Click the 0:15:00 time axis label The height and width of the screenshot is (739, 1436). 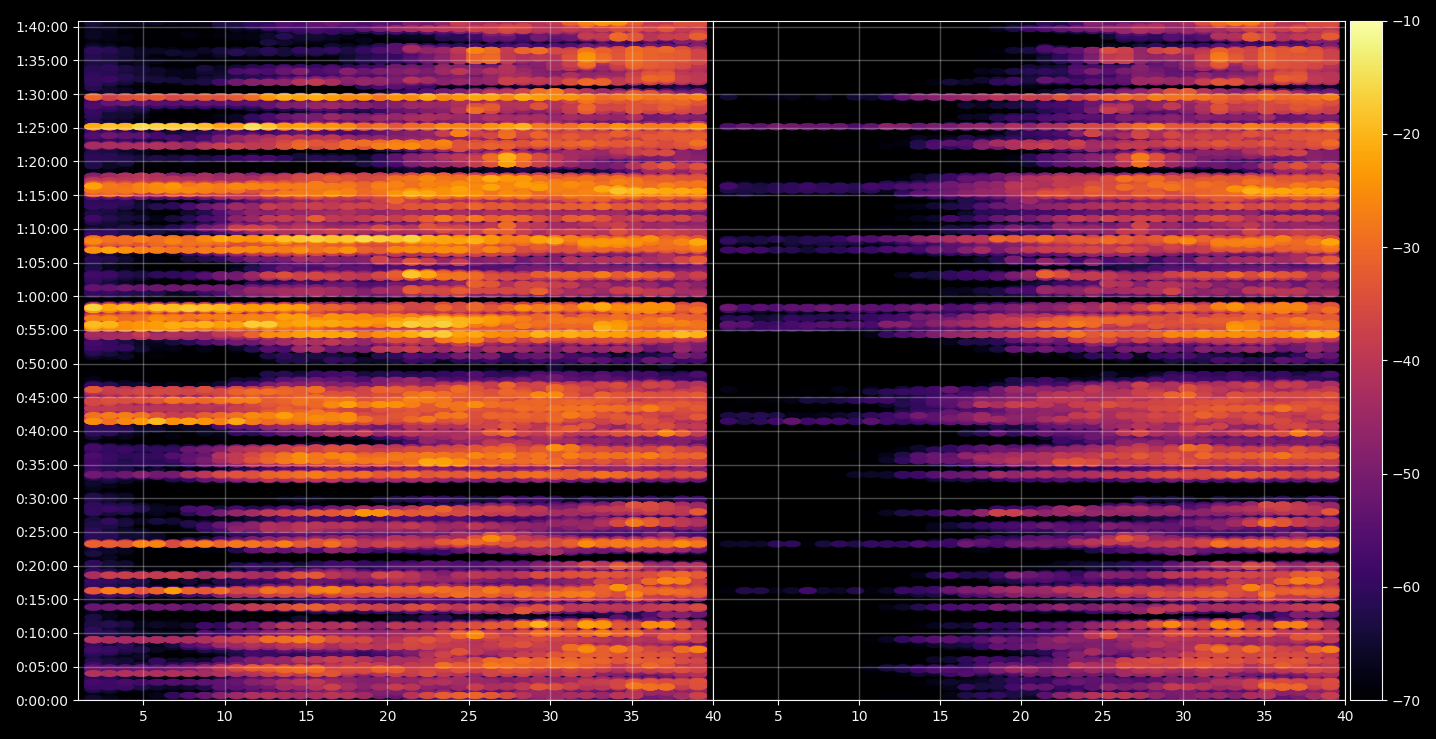[42, 600]
